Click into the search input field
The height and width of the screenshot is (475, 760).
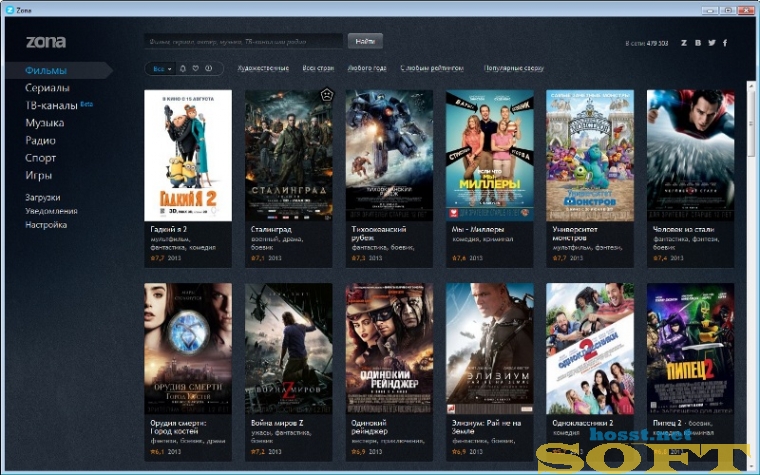[x=243, y=41]
